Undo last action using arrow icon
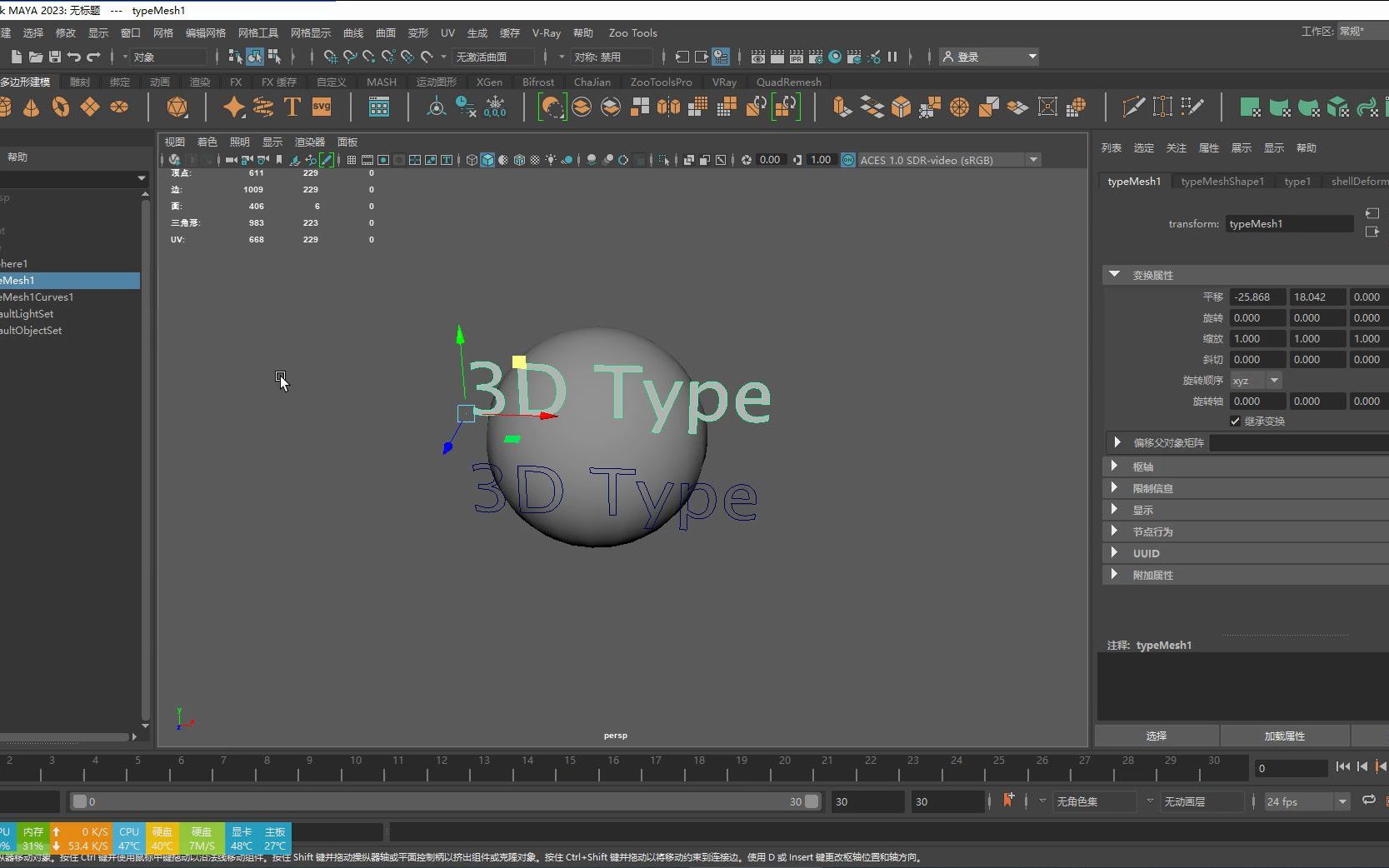The width and height of the screenshot is (1389, 868). (x=74, y=57)
